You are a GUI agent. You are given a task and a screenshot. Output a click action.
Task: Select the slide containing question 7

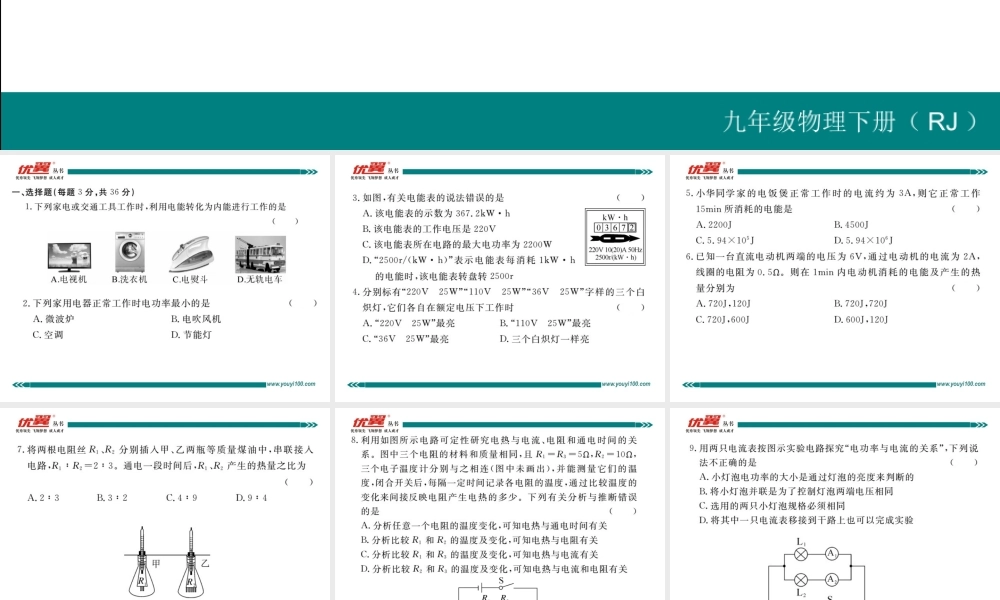(x=165, y=500)
